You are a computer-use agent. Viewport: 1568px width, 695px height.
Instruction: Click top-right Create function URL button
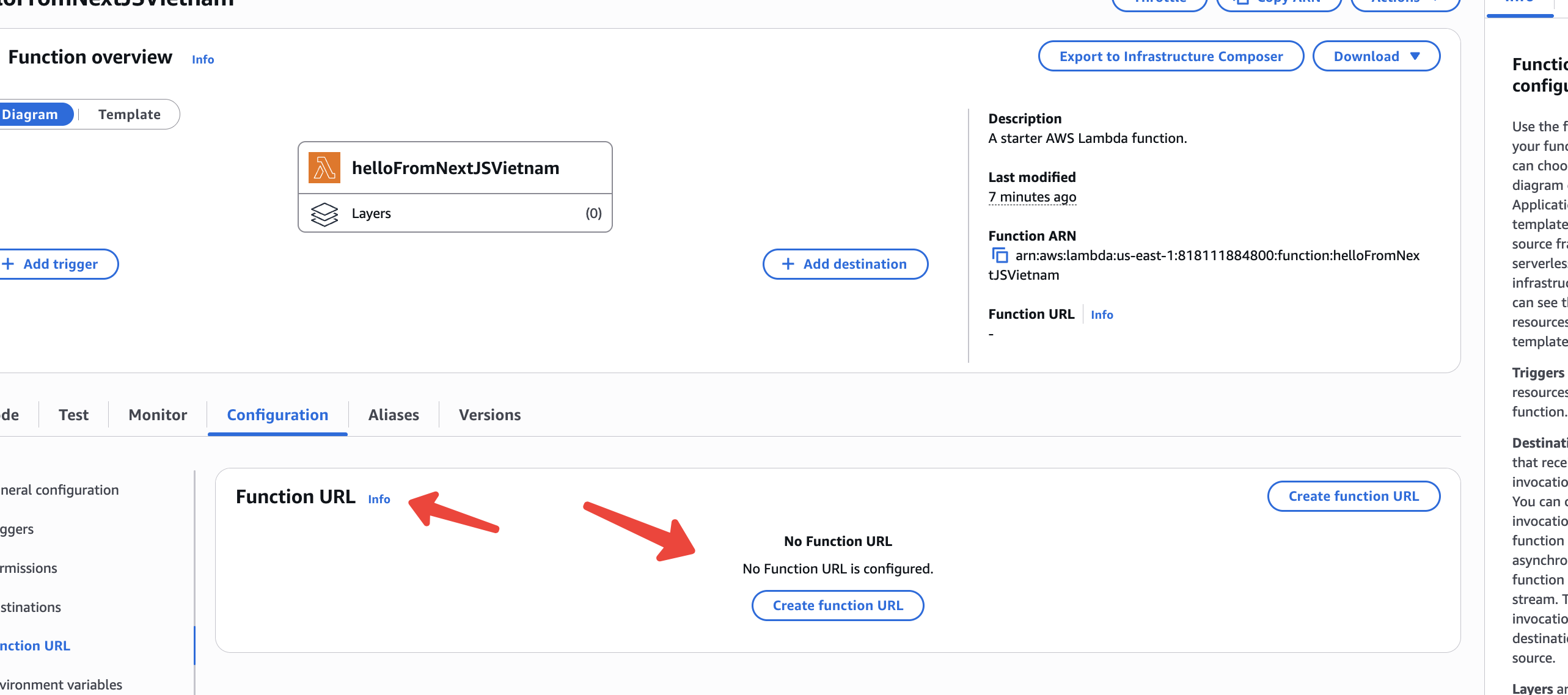(x=1353, y=496)
